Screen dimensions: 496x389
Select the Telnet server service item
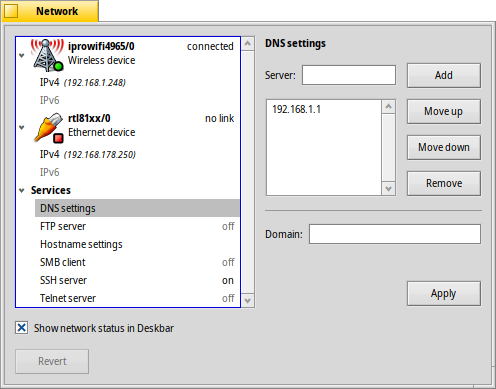(137, 298)
